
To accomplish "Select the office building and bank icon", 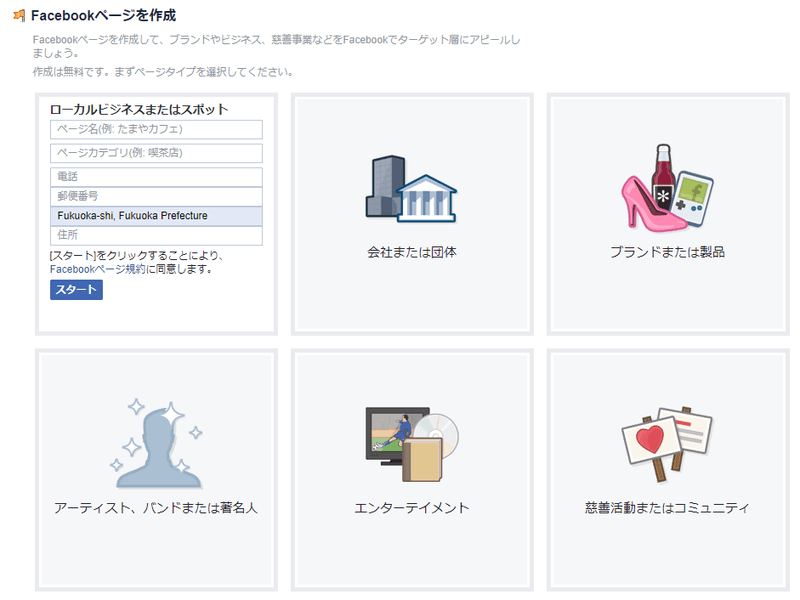I will (411, 188).
